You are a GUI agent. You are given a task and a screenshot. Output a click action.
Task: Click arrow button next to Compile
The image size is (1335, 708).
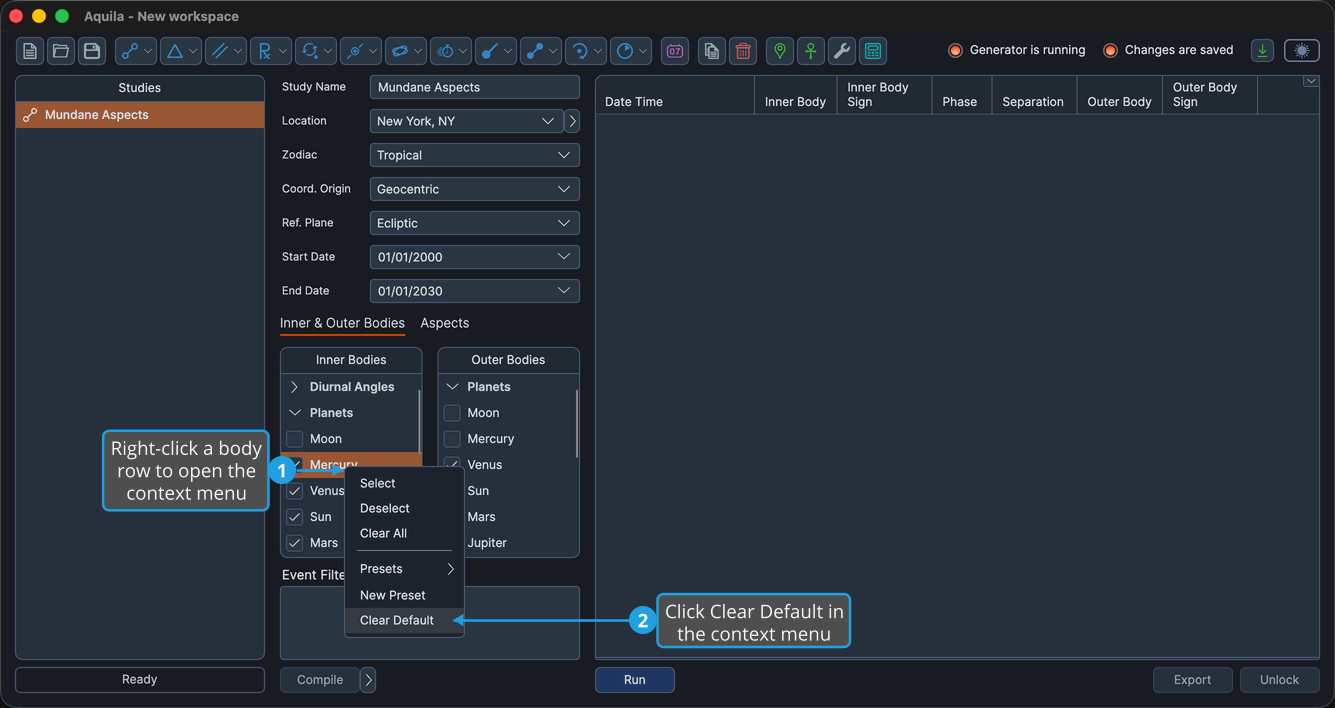pos(368,680)
